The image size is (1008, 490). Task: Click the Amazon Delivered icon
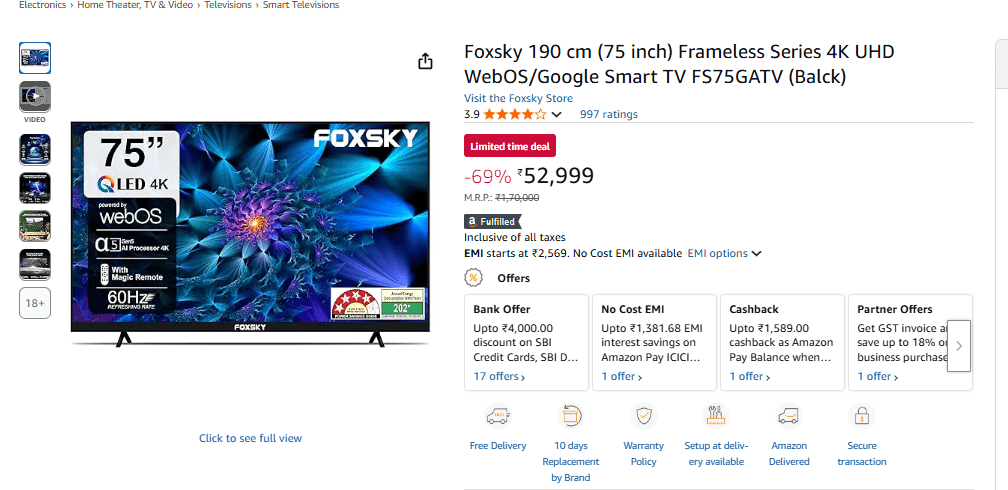(x=789, y=416)
